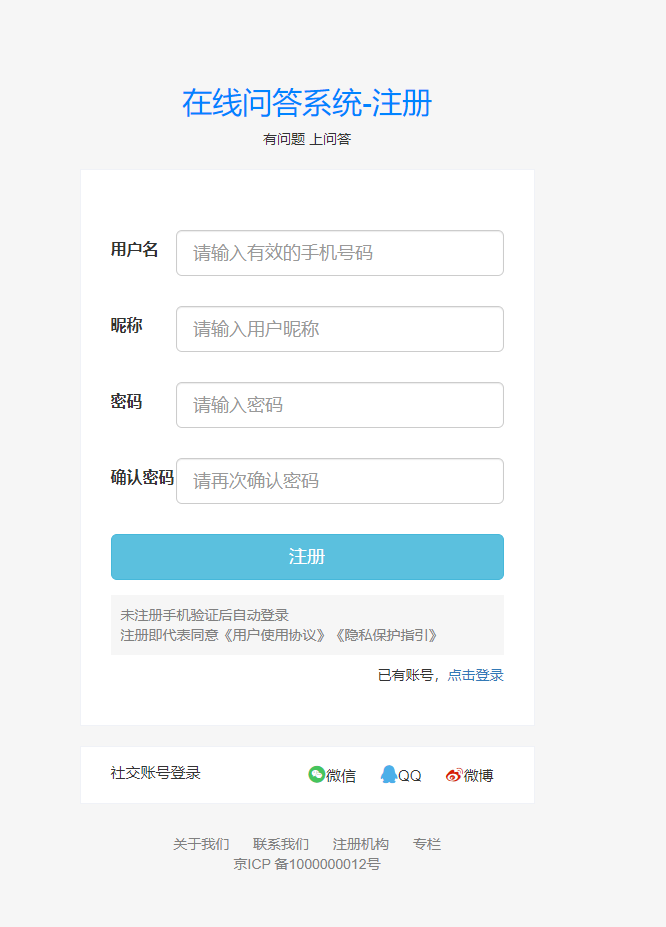The width and height of the screenshot is (666, 927).
Task: Click the QQ penguin icon
Action: click(388, 774)
